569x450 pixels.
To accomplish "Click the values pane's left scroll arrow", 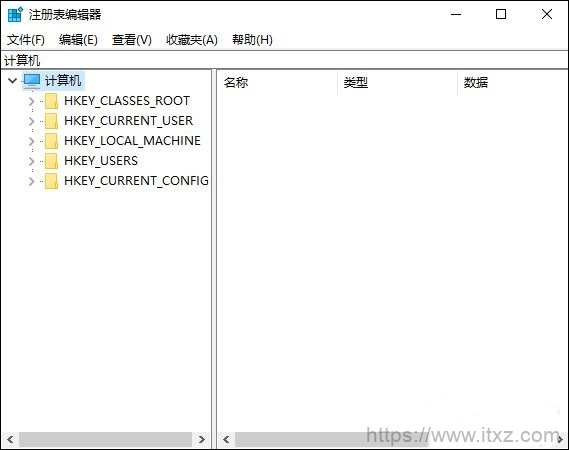I will coord(226,439).
